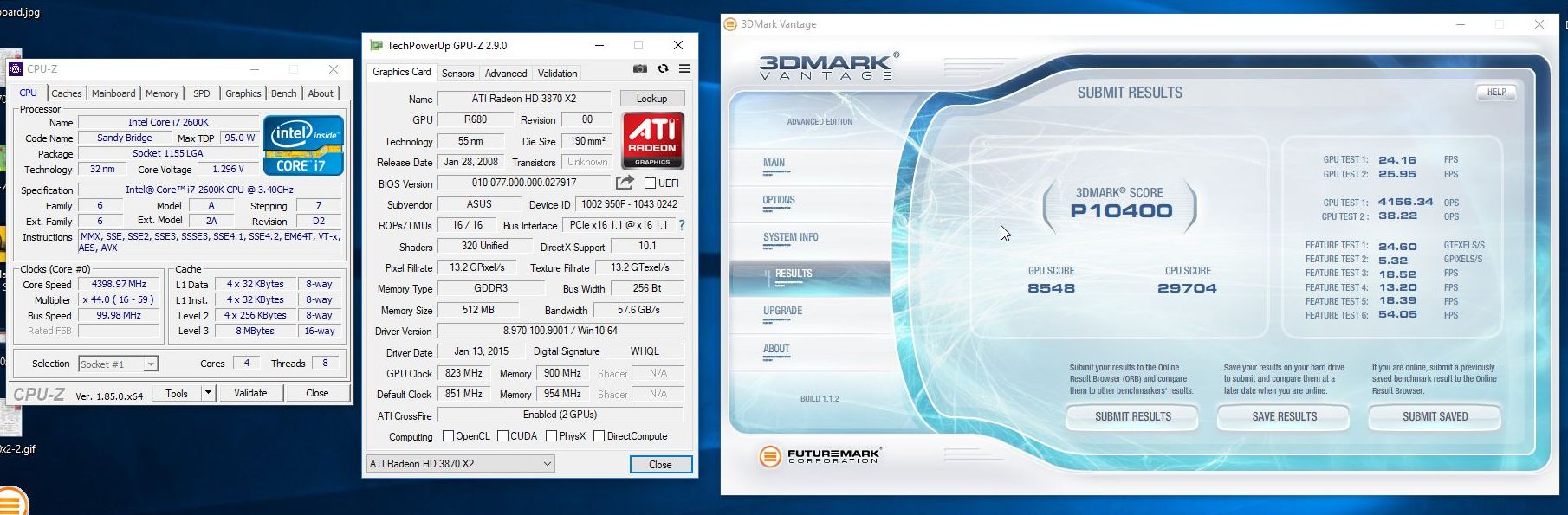
Task: Click Close button in GPU-Z
Action: [x=661, y=465]
